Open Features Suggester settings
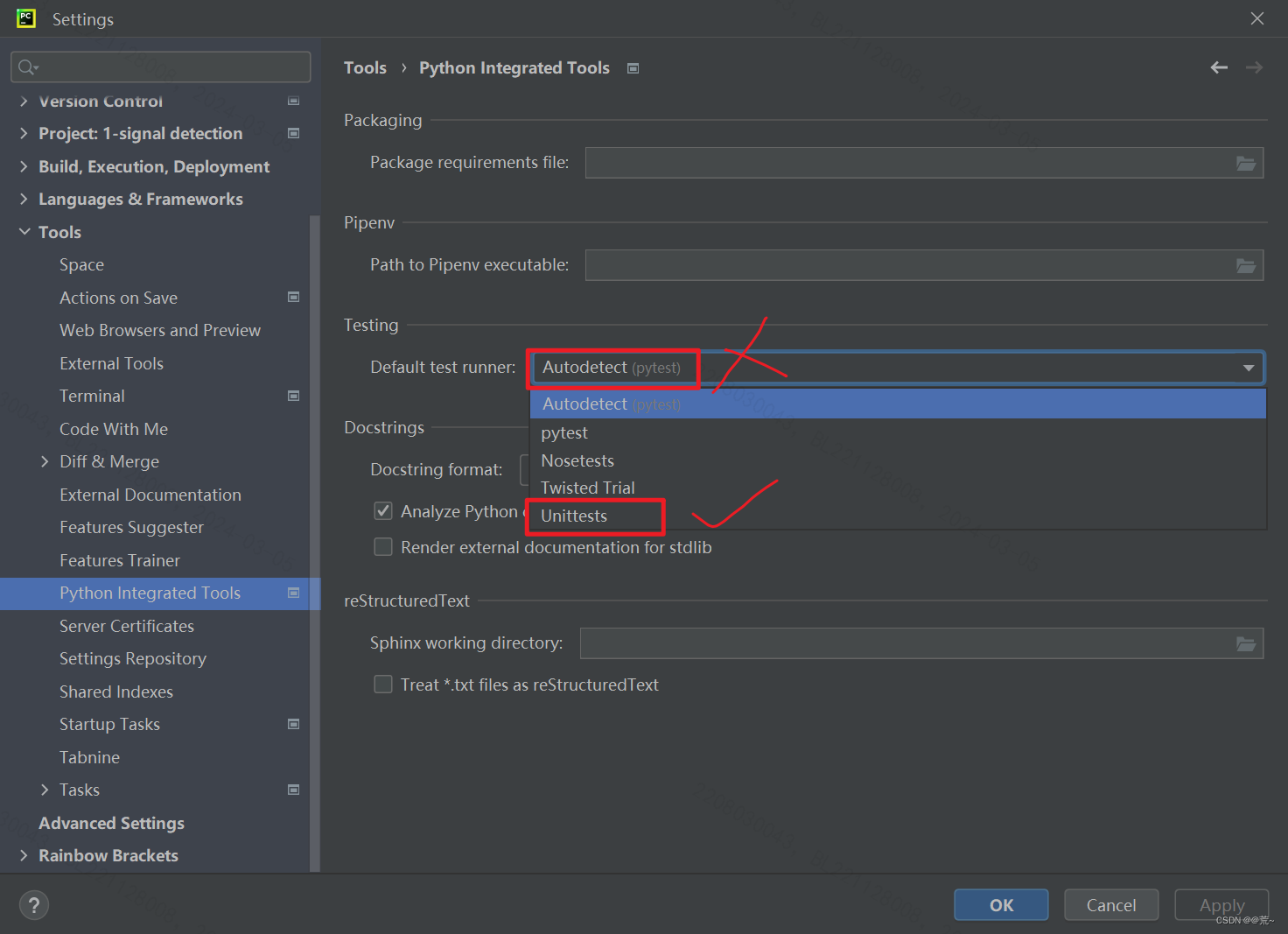 click(x=131, y=527)
